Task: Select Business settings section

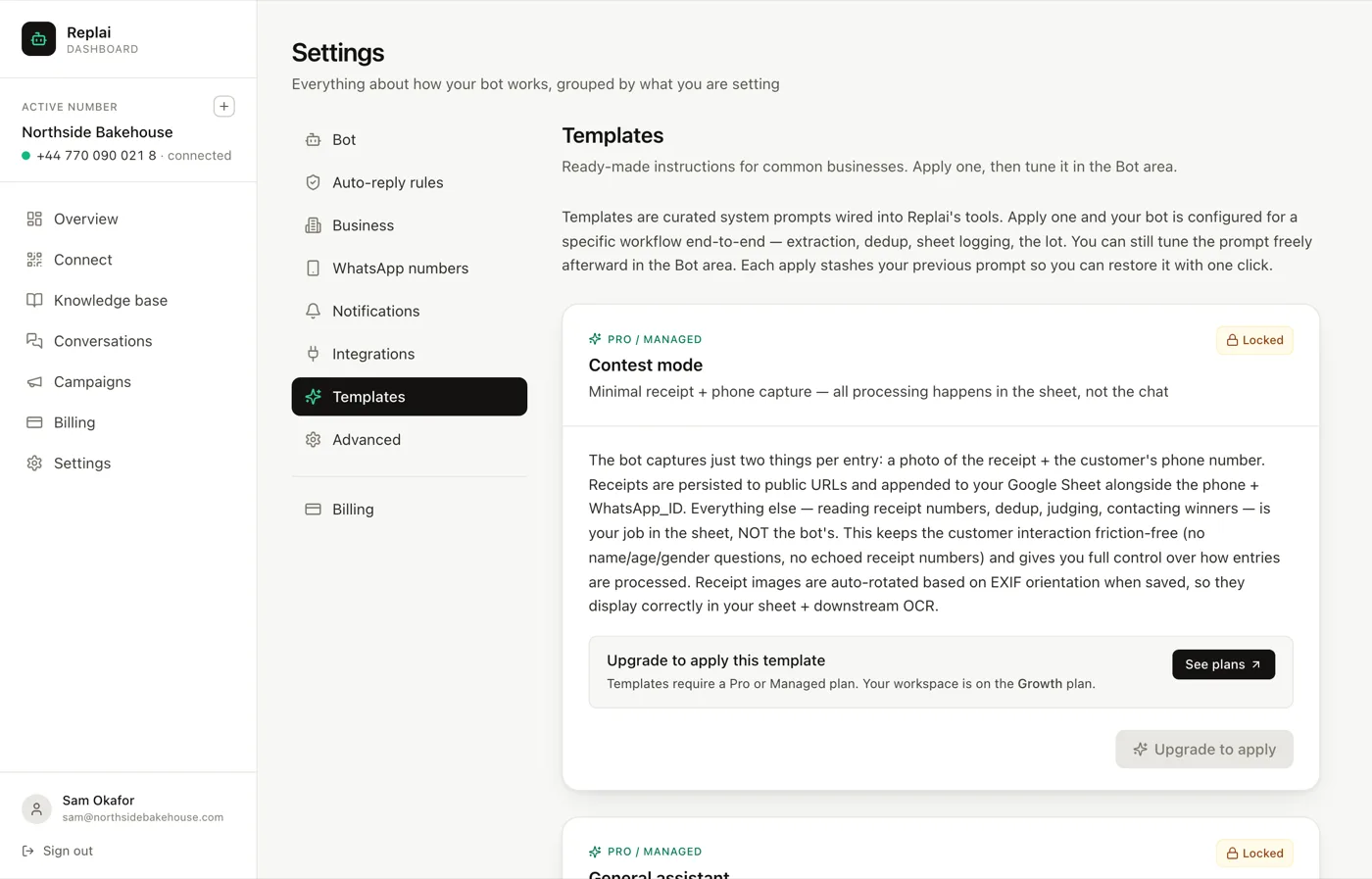Action: [x=410, y=225]
